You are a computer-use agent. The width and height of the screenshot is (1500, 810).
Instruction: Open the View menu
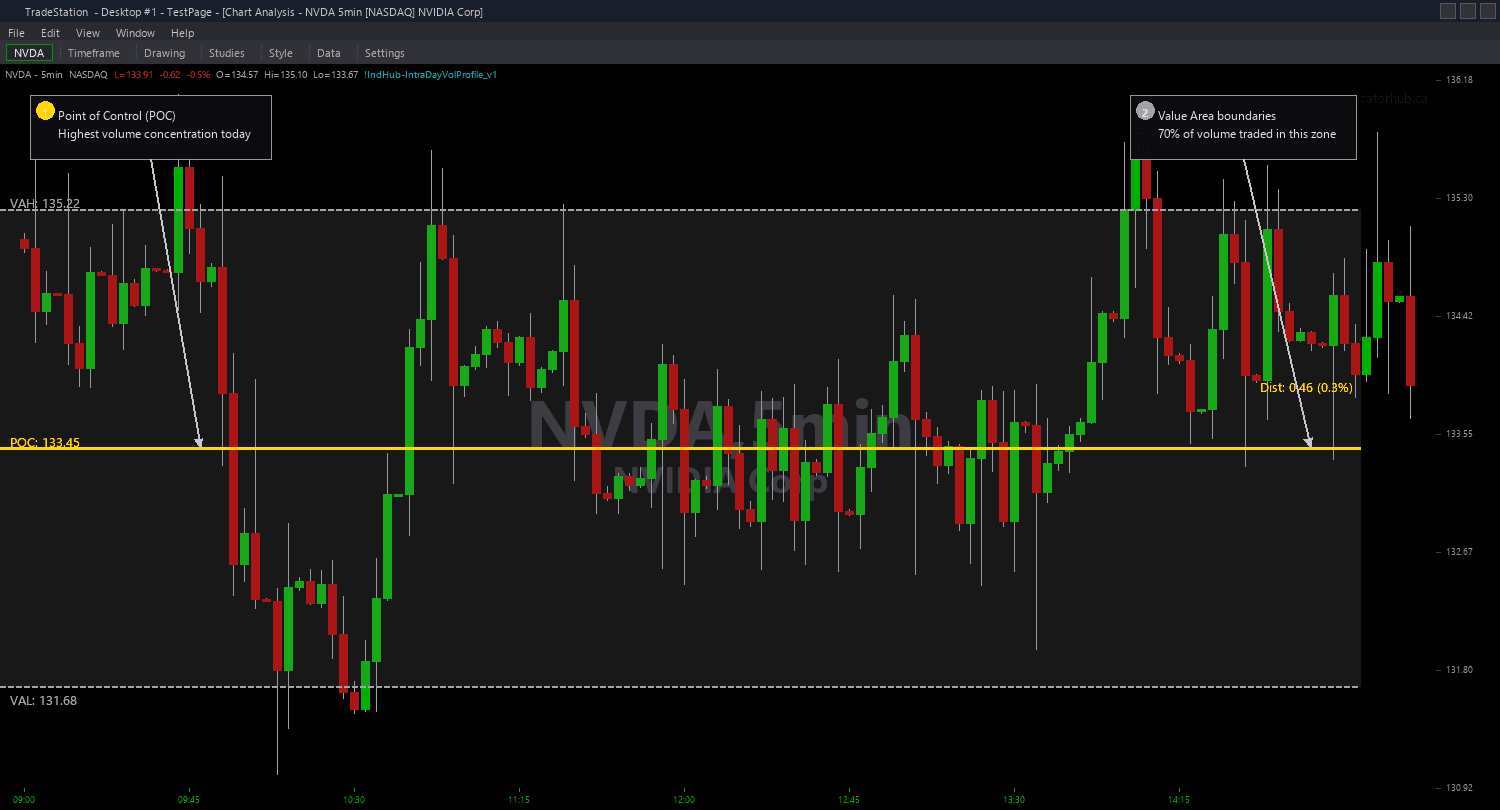[x=88, y=32]
